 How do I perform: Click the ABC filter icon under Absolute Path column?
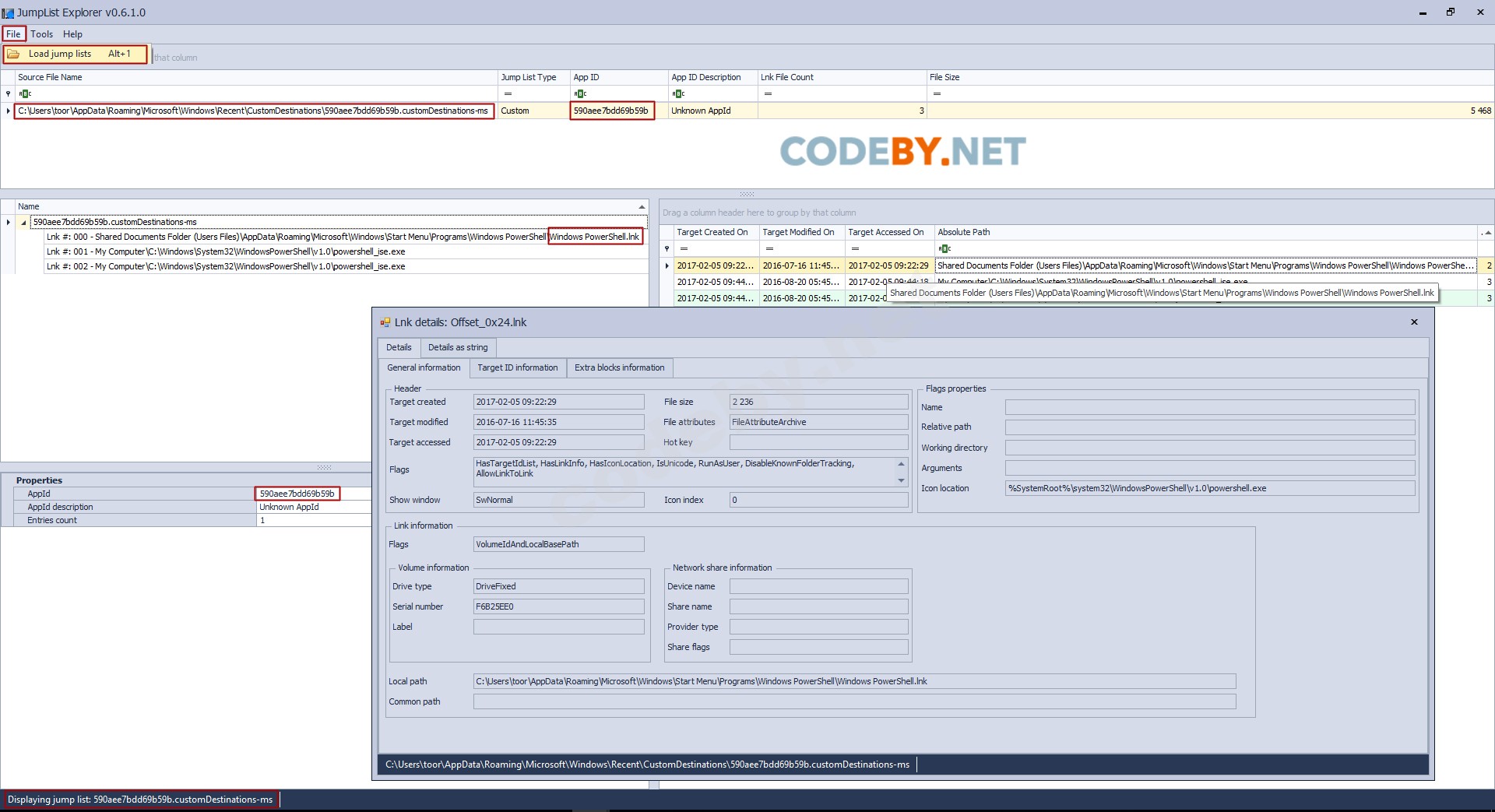944,249
